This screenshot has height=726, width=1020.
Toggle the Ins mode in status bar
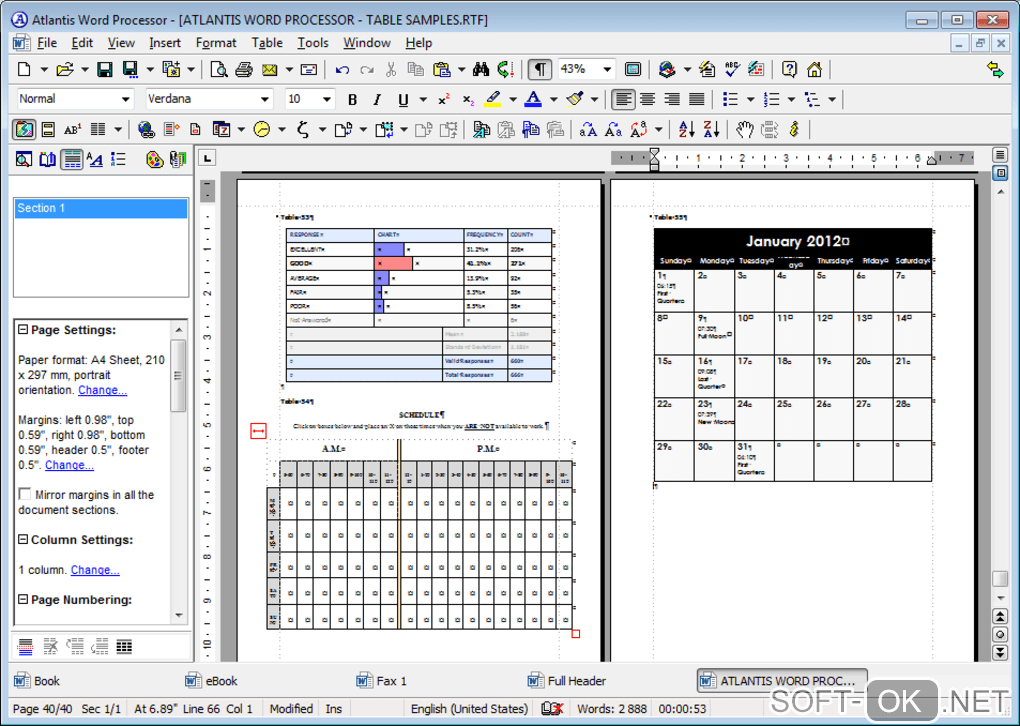[334, 708]
